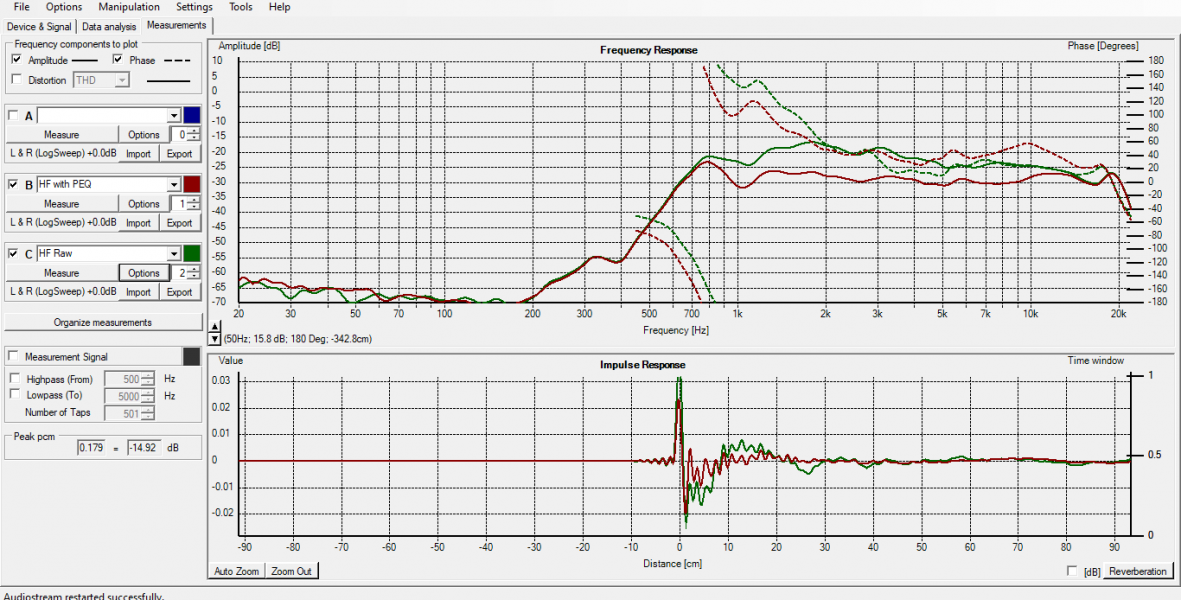Click the down arrow beside the frequency axis
The image size is (1181, 600).
(x=214, y=337)
